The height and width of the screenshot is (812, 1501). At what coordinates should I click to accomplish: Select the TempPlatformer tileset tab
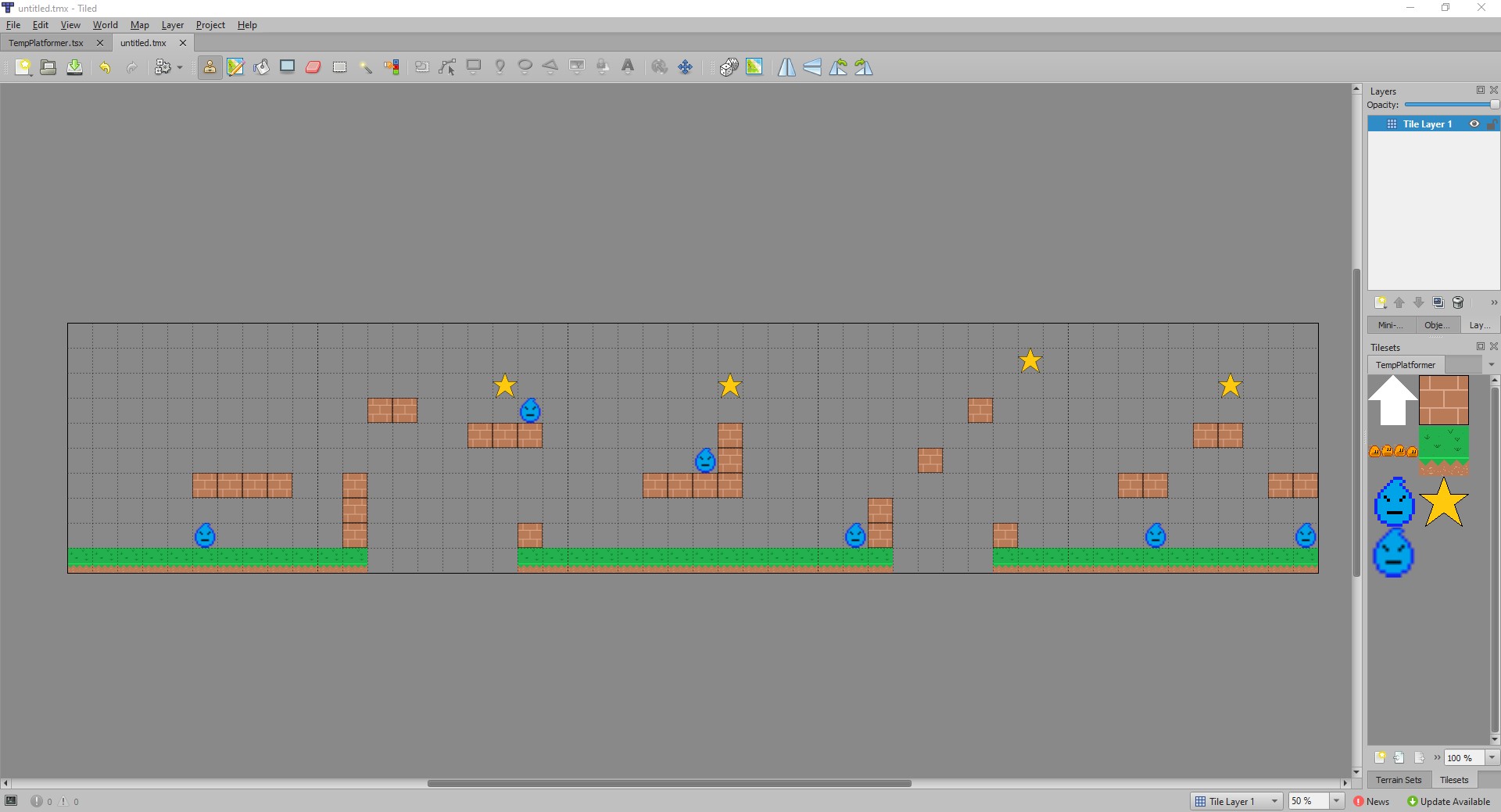pos(1406,365)
